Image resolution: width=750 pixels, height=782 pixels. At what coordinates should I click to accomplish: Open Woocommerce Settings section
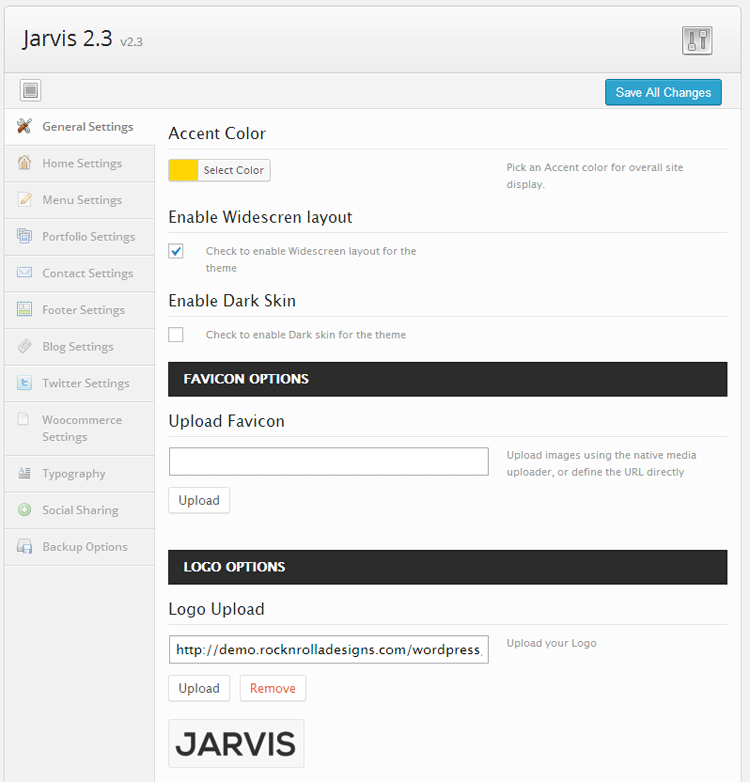tap(81, 428)
